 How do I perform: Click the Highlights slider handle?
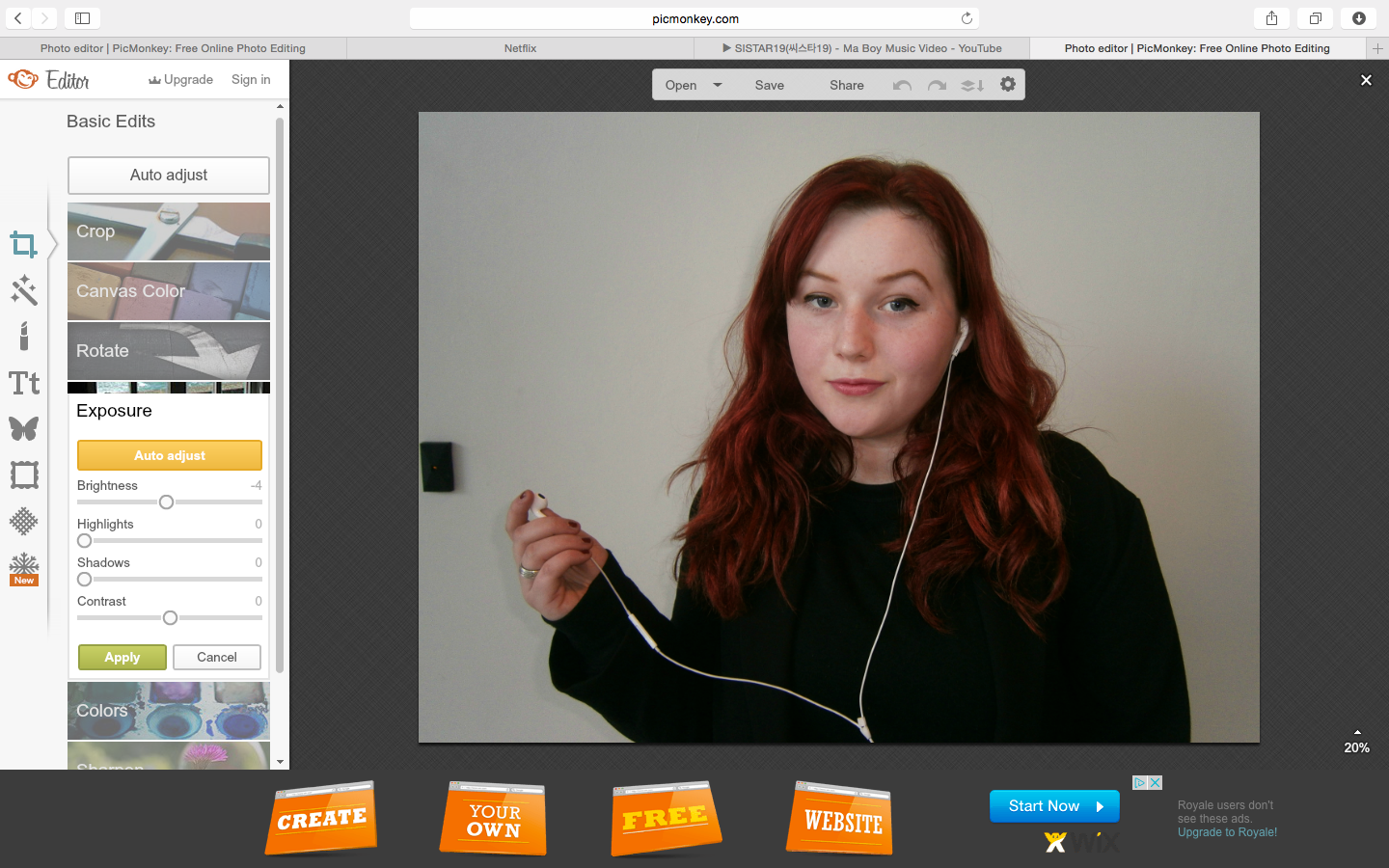[85, 541]
